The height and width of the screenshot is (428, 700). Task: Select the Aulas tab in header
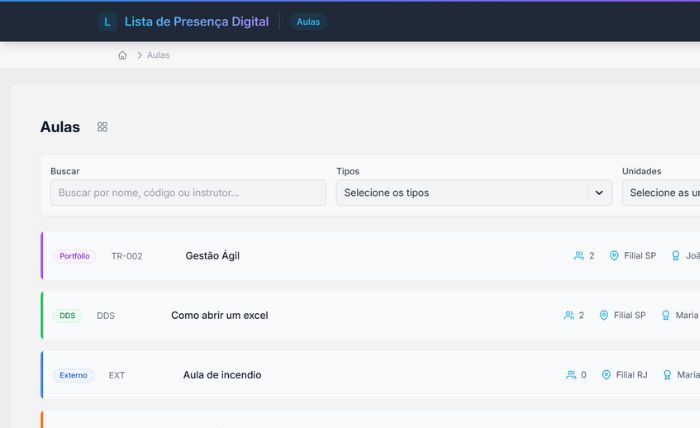point(308,21)
